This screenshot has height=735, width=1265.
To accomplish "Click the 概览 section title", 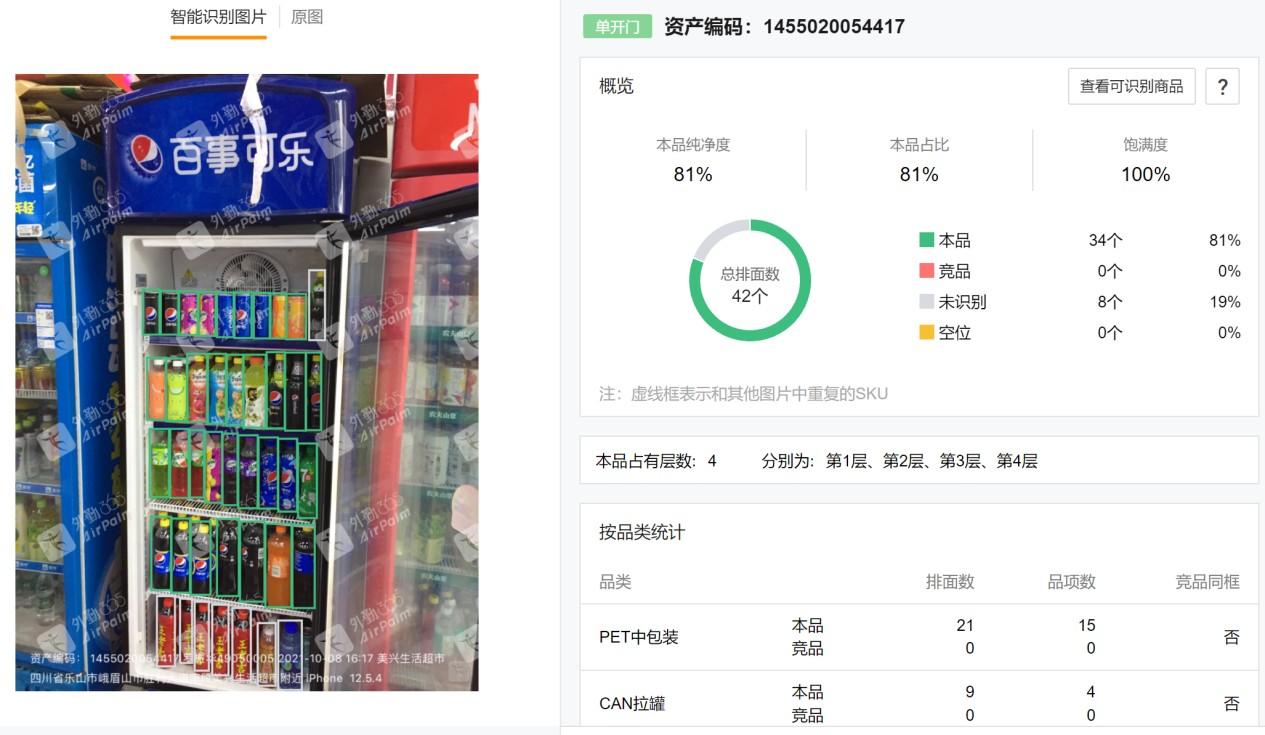I will coord(616,86).
